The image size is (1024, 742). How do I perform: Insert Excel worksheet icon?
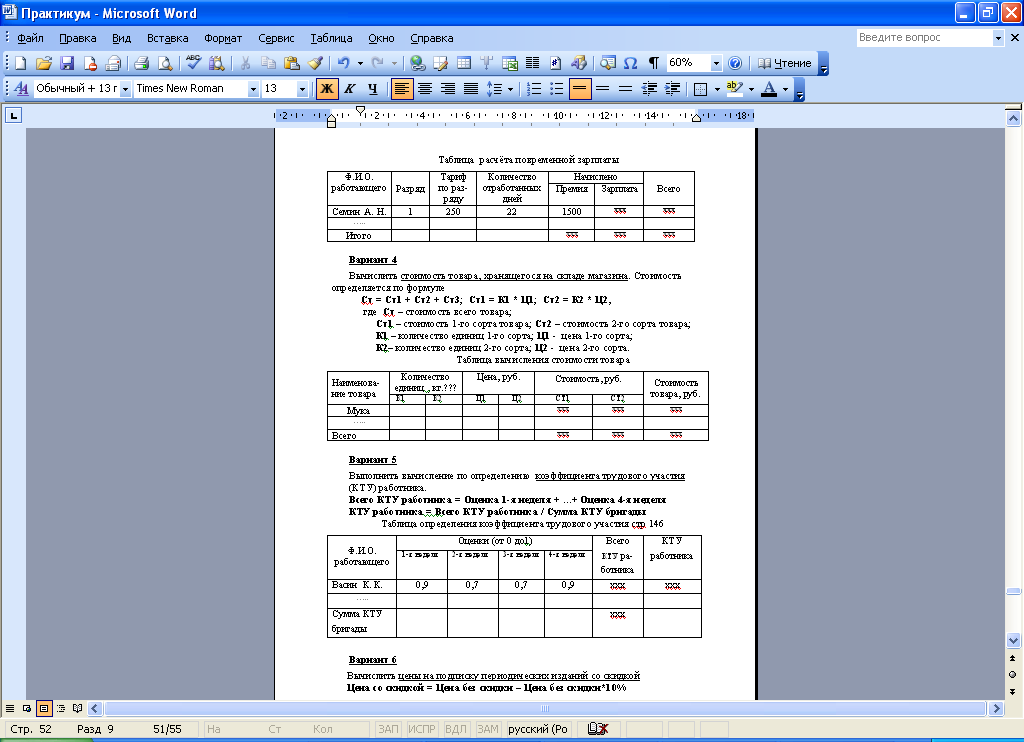pos(509,63)
